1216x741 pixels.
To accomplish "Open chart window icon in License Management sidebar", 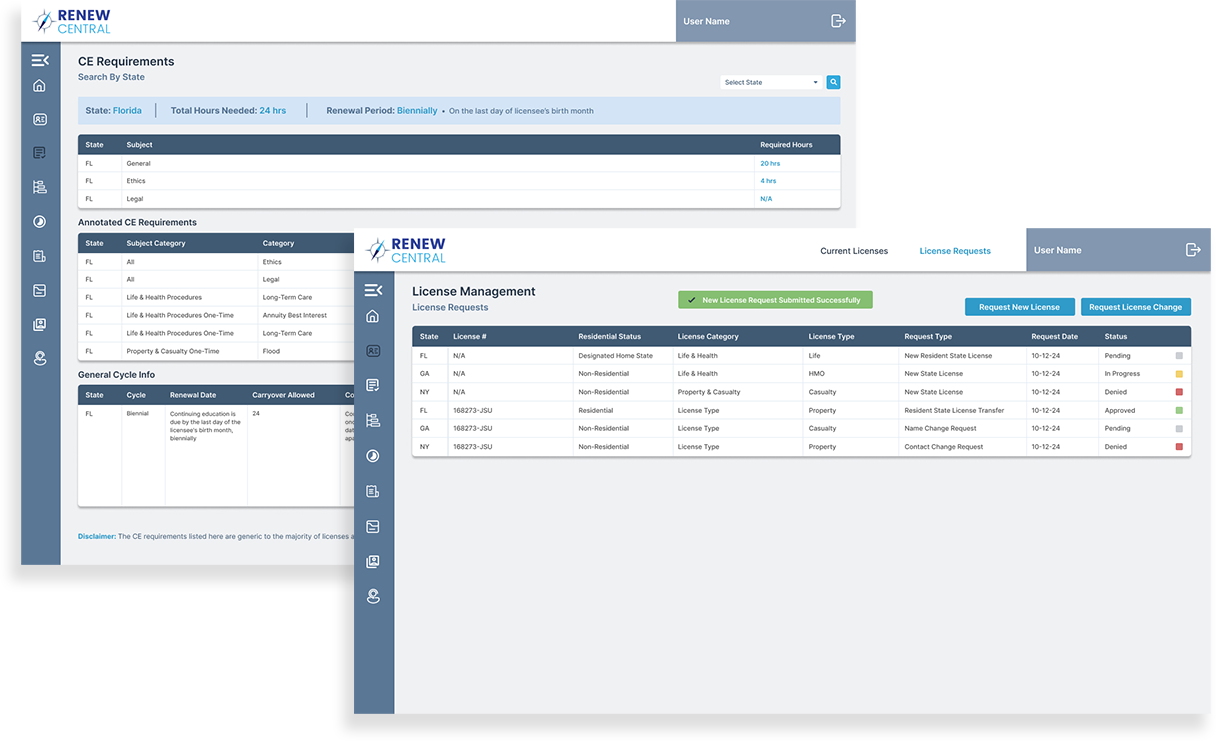I will click(x=373, y=526).
